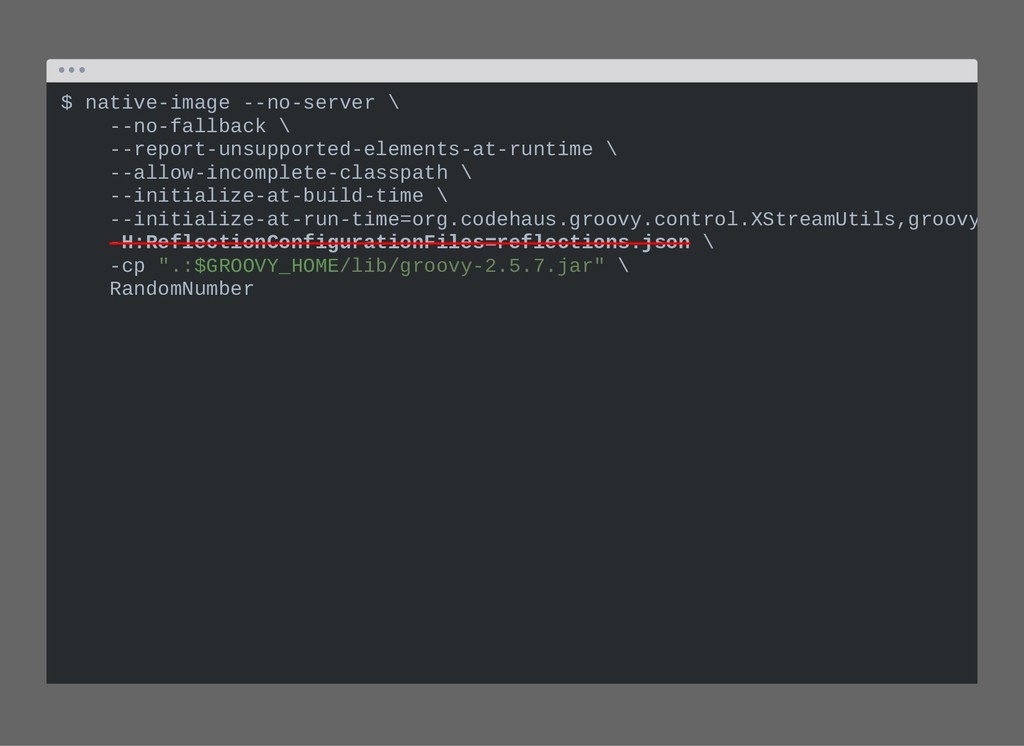Click the "-cp" flag
This screenshot has width=1024, height=746.
[127, 267]
